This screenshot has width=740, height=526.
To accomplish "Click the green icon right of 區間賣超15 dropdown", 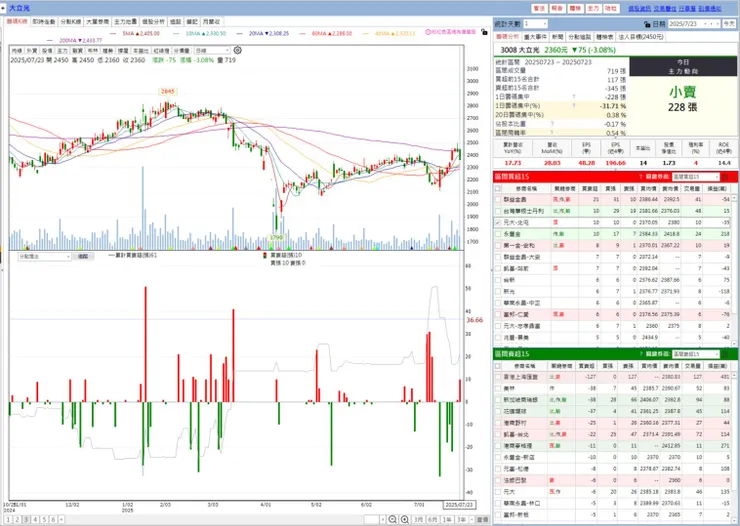I will click(725, 354).
